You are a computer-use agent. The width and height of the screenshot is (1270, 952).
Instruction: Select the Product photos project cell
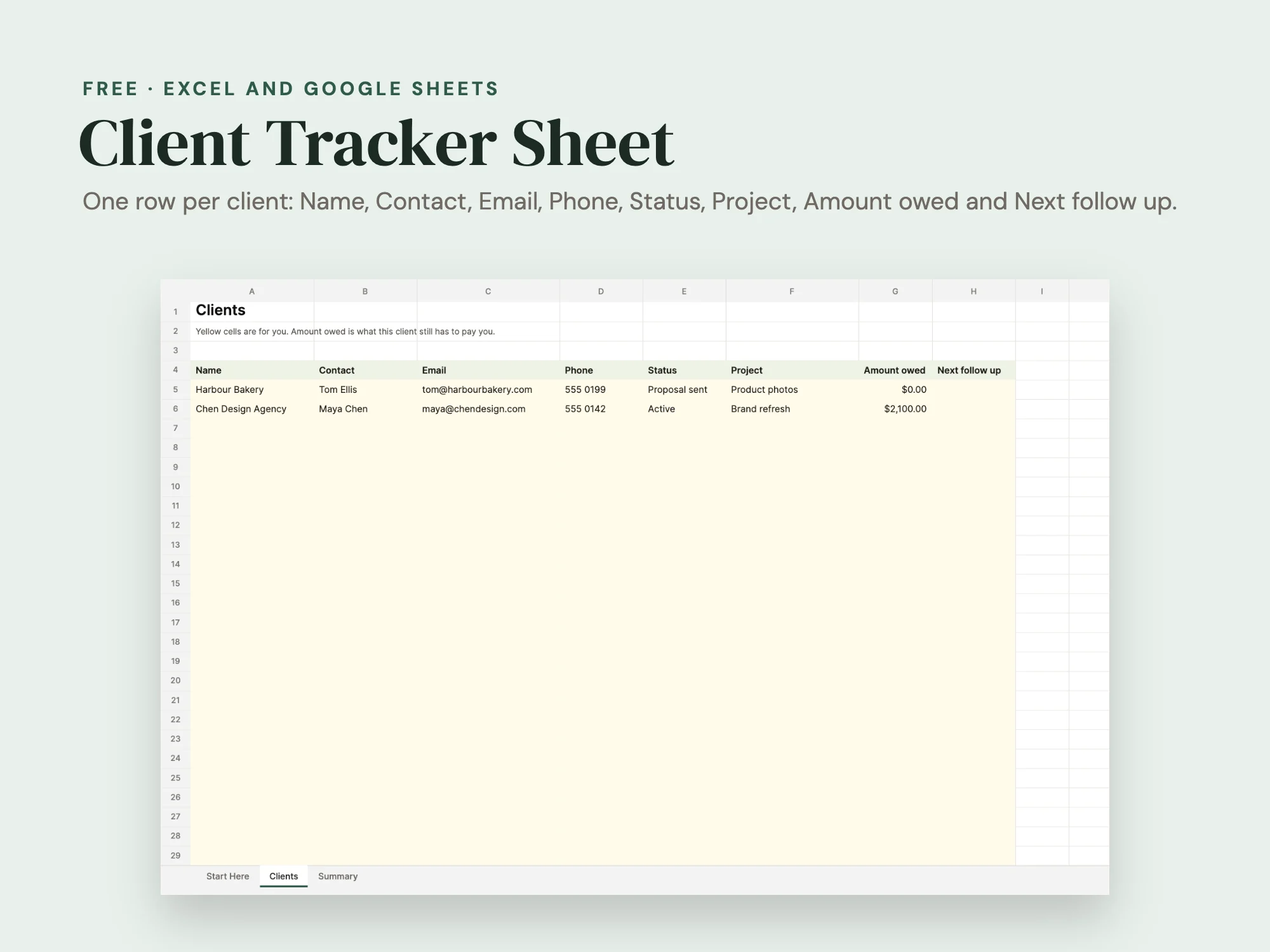coord(792,390)
